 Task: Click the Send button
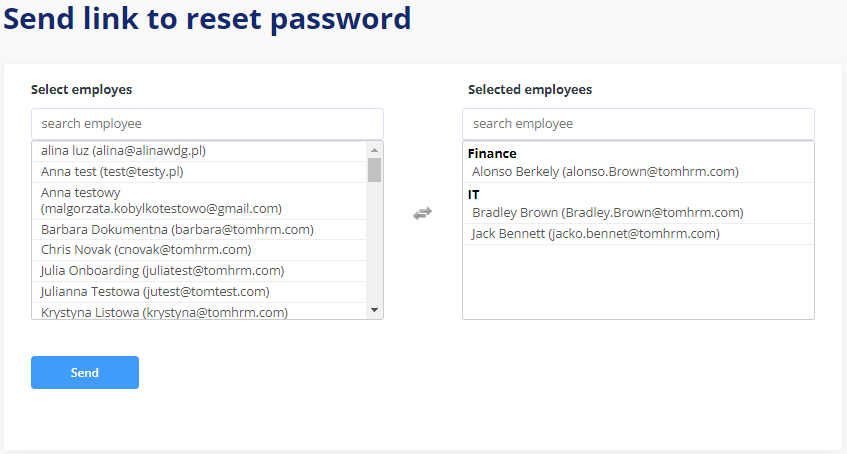pos(85,372)
